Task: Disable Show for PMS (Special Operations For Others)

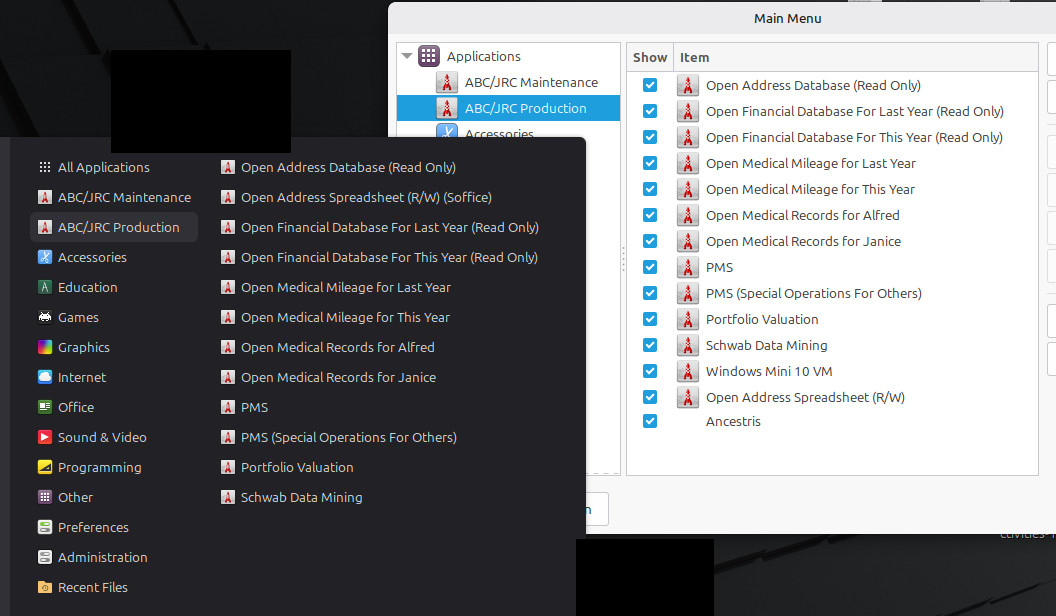Action: point(650,293)
